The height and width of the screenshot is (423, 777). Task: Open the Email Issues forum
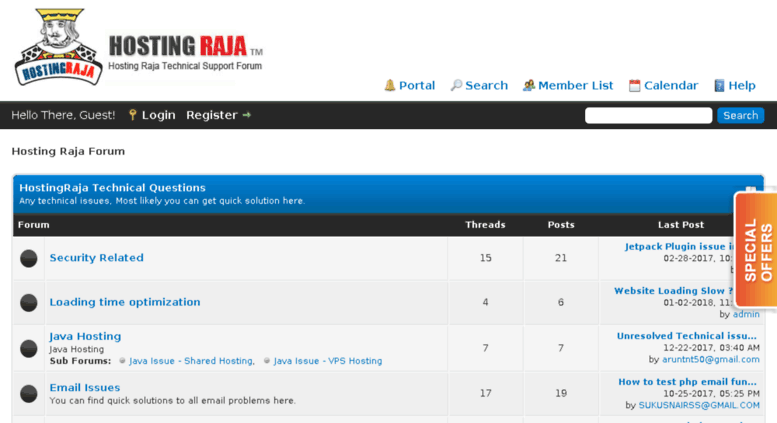85,387
